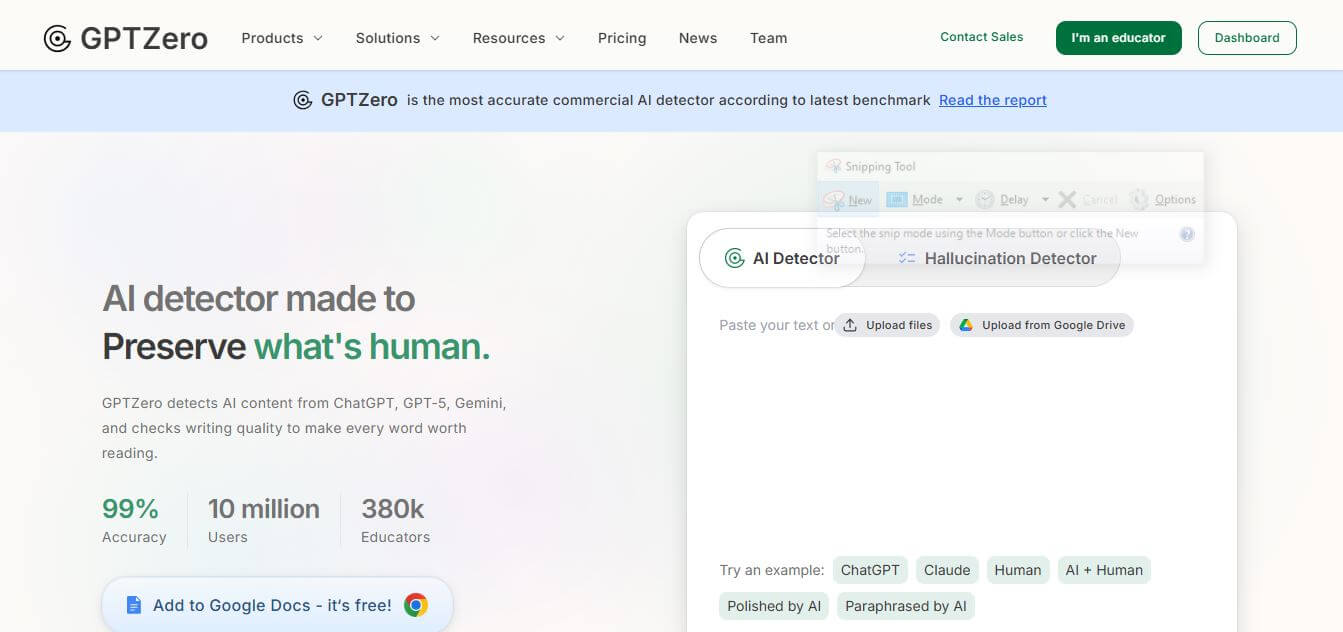Click the upload arrow icon on Upload files
The image size is (1343, 632).
(x=849, y=324)
